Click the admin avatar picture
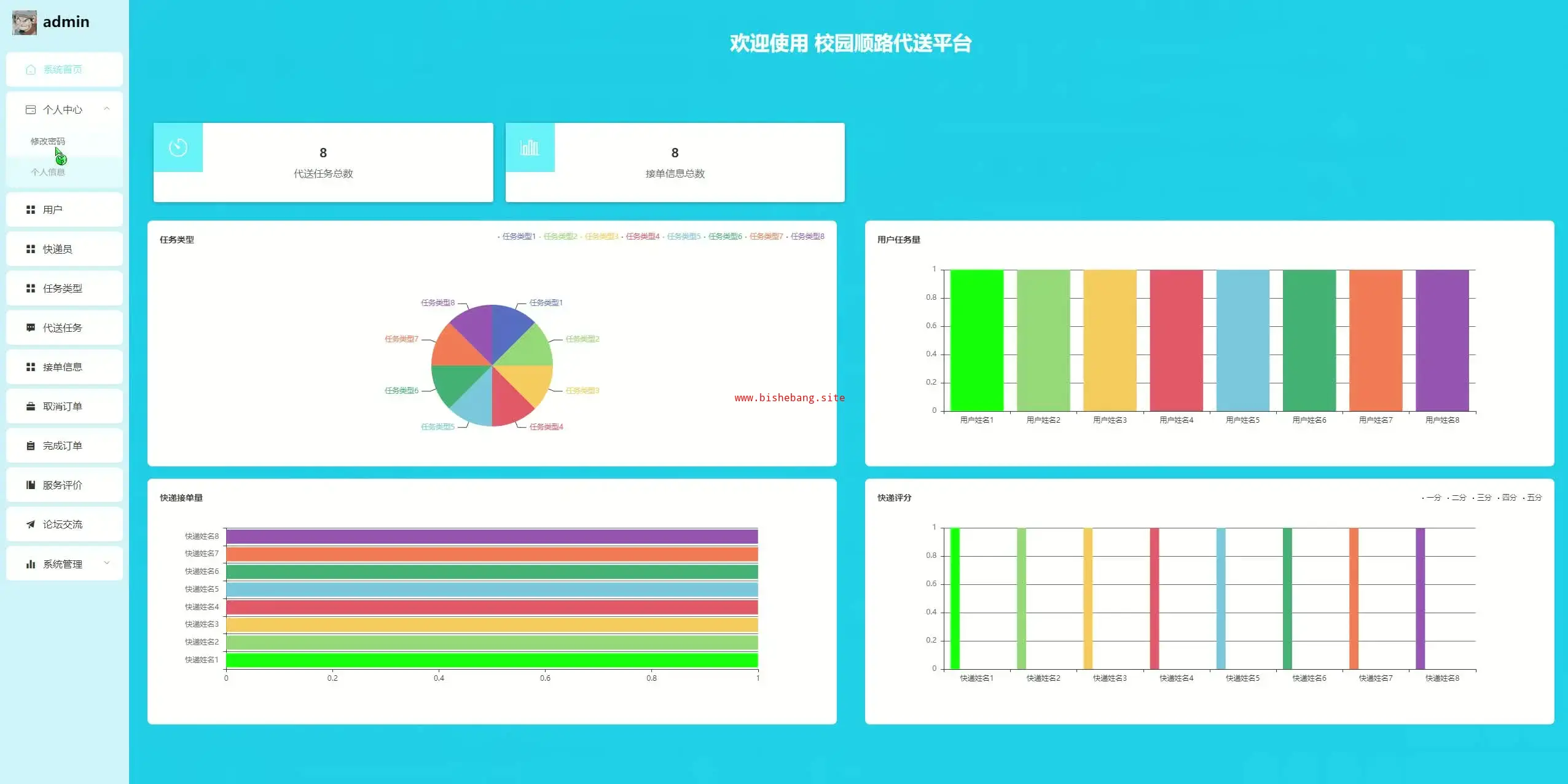 (25, 23)
